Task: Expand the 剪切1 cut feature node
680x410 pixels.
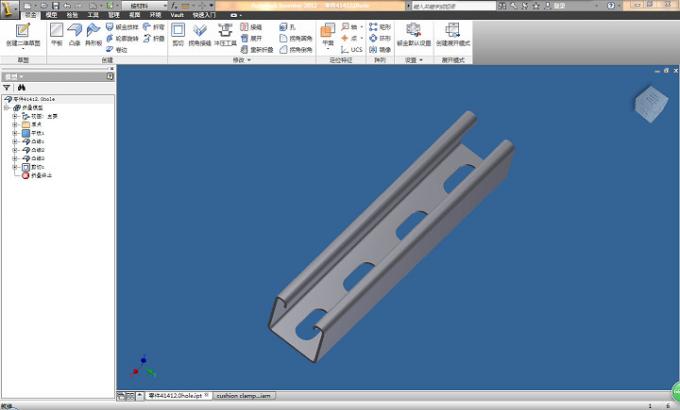Action: coord(15,167)
